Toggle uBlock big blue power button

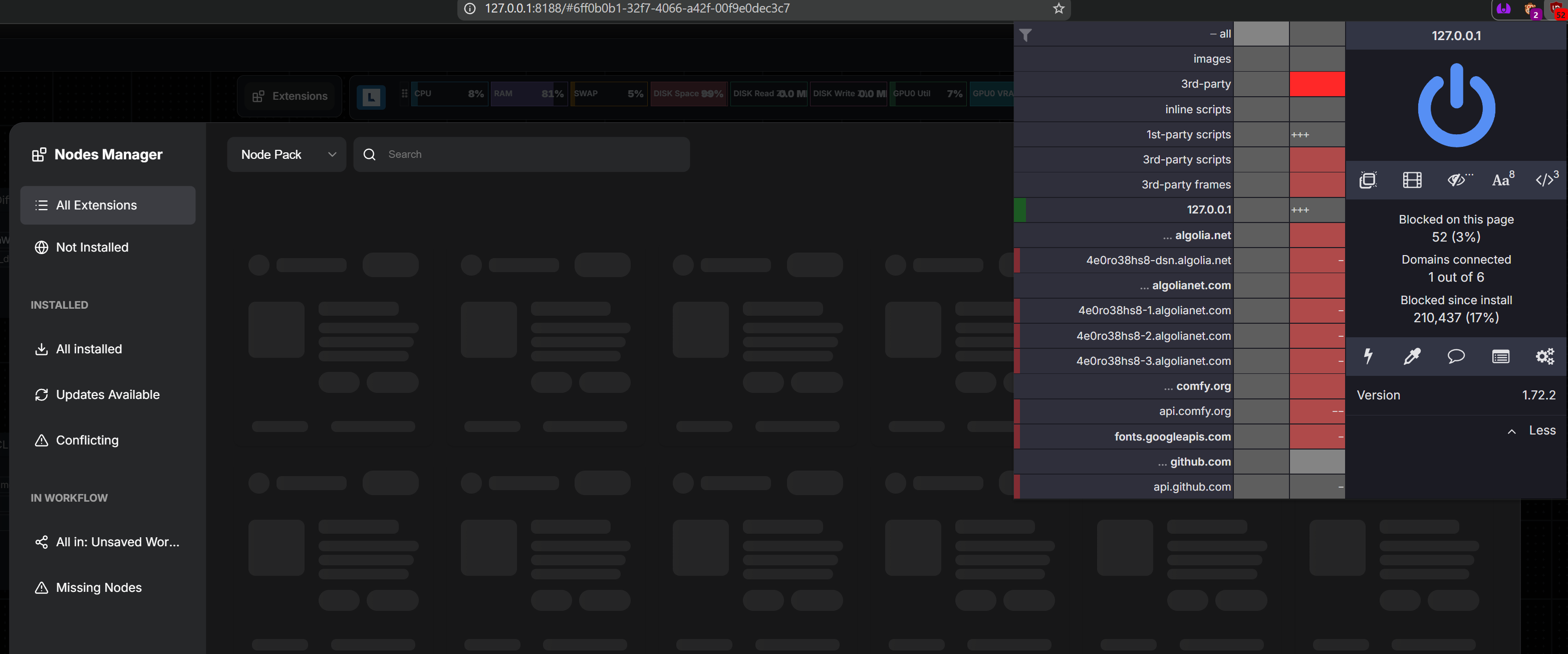point(1456,105)
